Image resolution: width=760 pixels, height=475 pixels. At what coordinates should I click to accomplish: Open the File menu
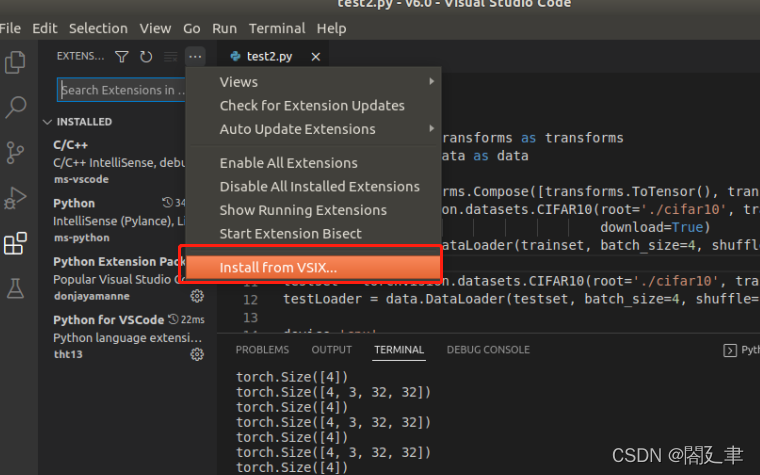[10, 29]
